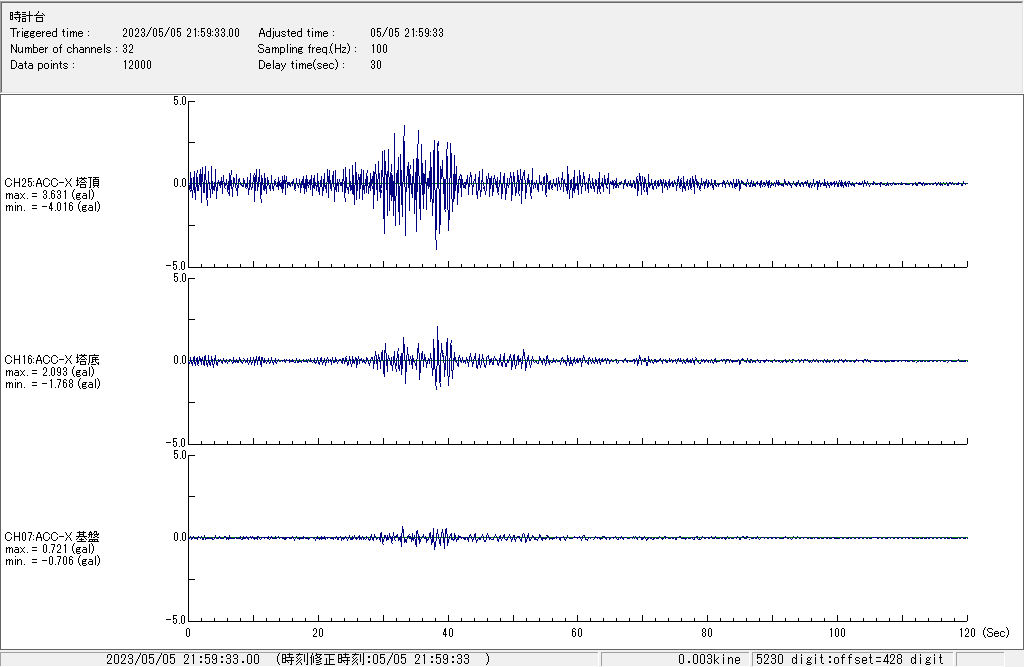
Task: Click the digit offset status bar field
Action: pos(849,659)
